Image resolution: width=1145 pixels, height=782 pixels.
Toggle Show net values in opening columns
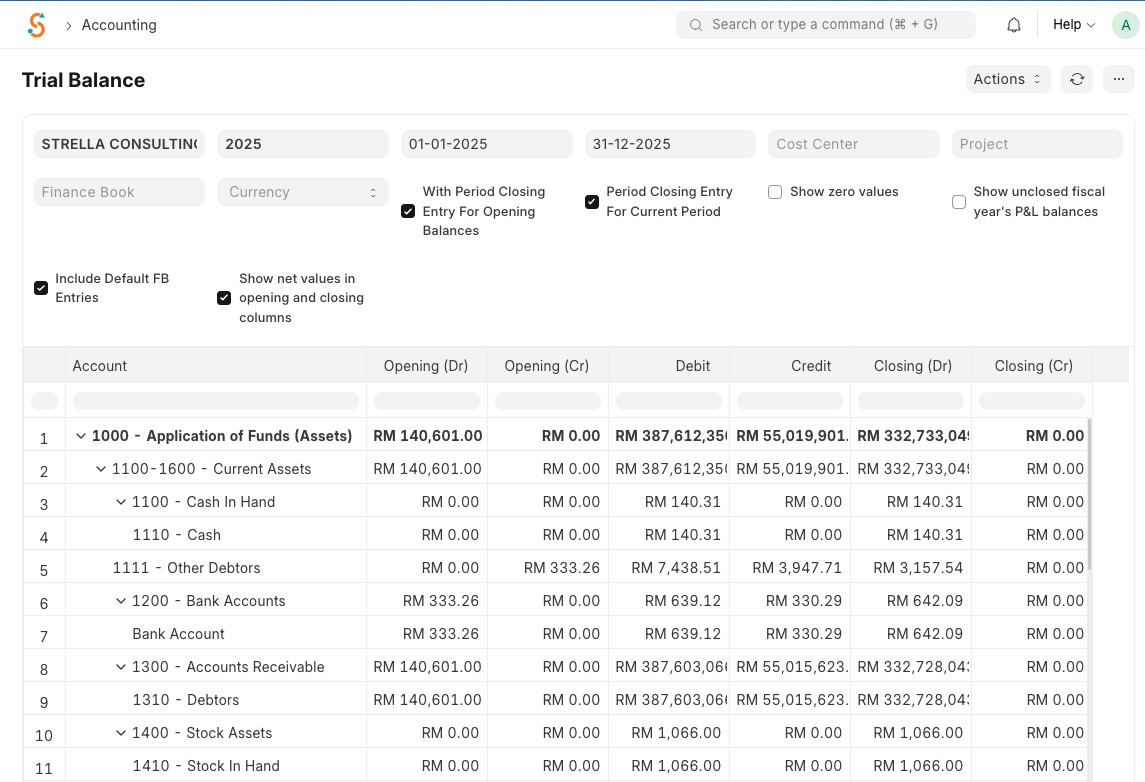[x=224, y=298]
